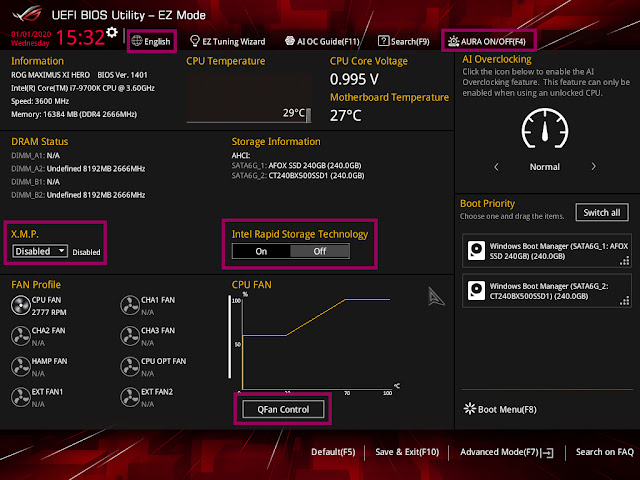Open AI OC Guide(F11)

click(322, 41)
